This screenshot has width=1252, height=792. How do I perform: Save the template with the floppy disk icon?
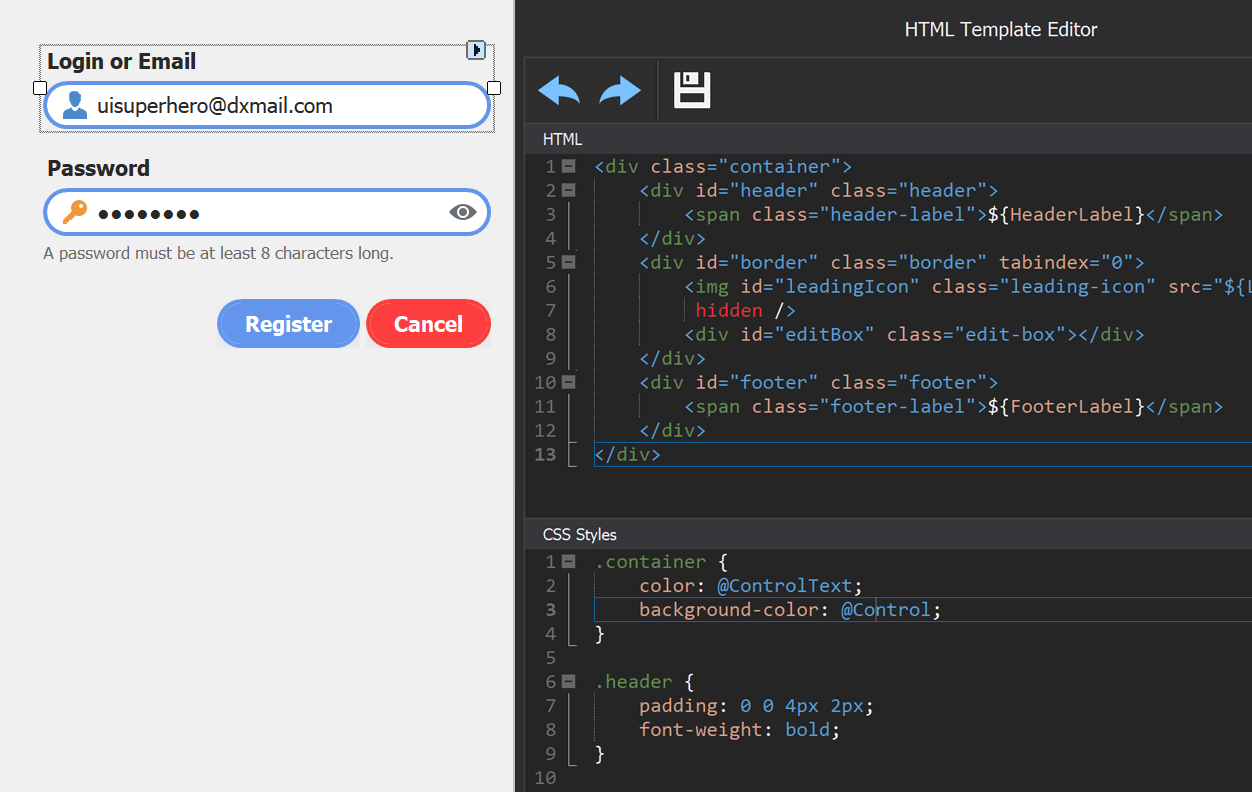click(x=692, y=90)
